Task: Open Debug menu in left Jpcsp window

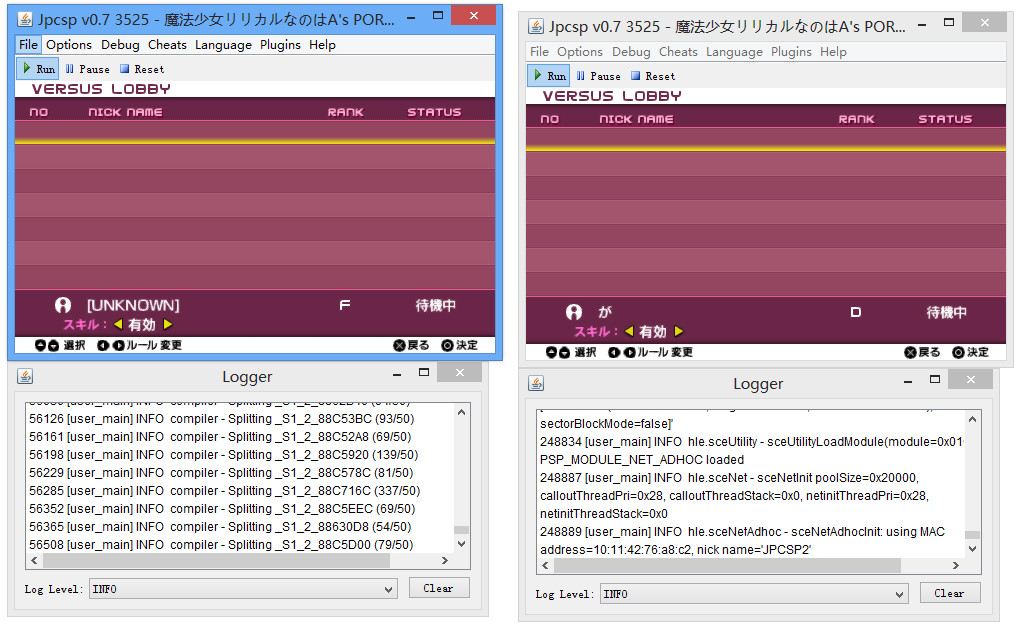Action: pyautogui.click(x=121, y=45)
